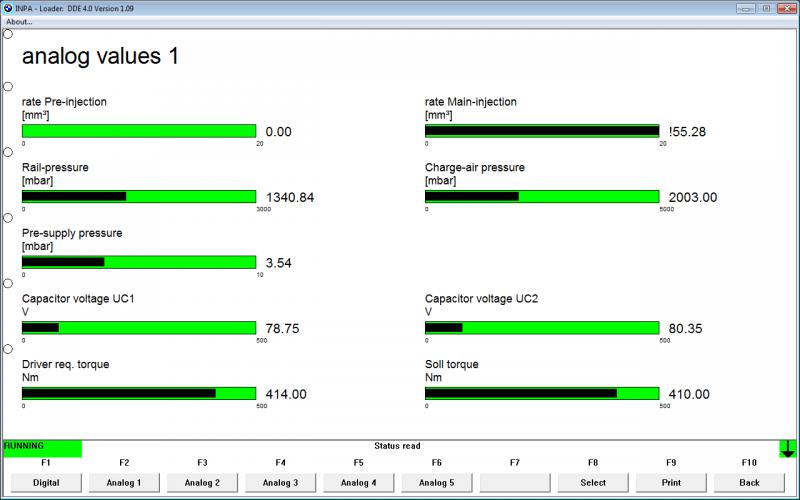Click the INPA application icon in title bar
The image size is (800, 500).
9,7
